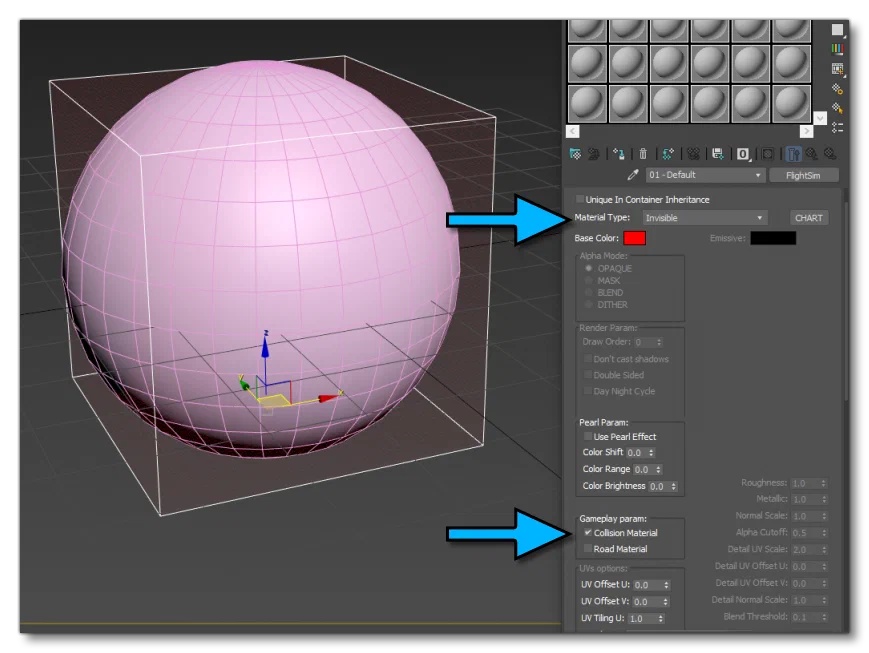The width and height of the screenshot is (869, 653).
Task: Select the MASK alpha mode radio
Action: point(589,280)
